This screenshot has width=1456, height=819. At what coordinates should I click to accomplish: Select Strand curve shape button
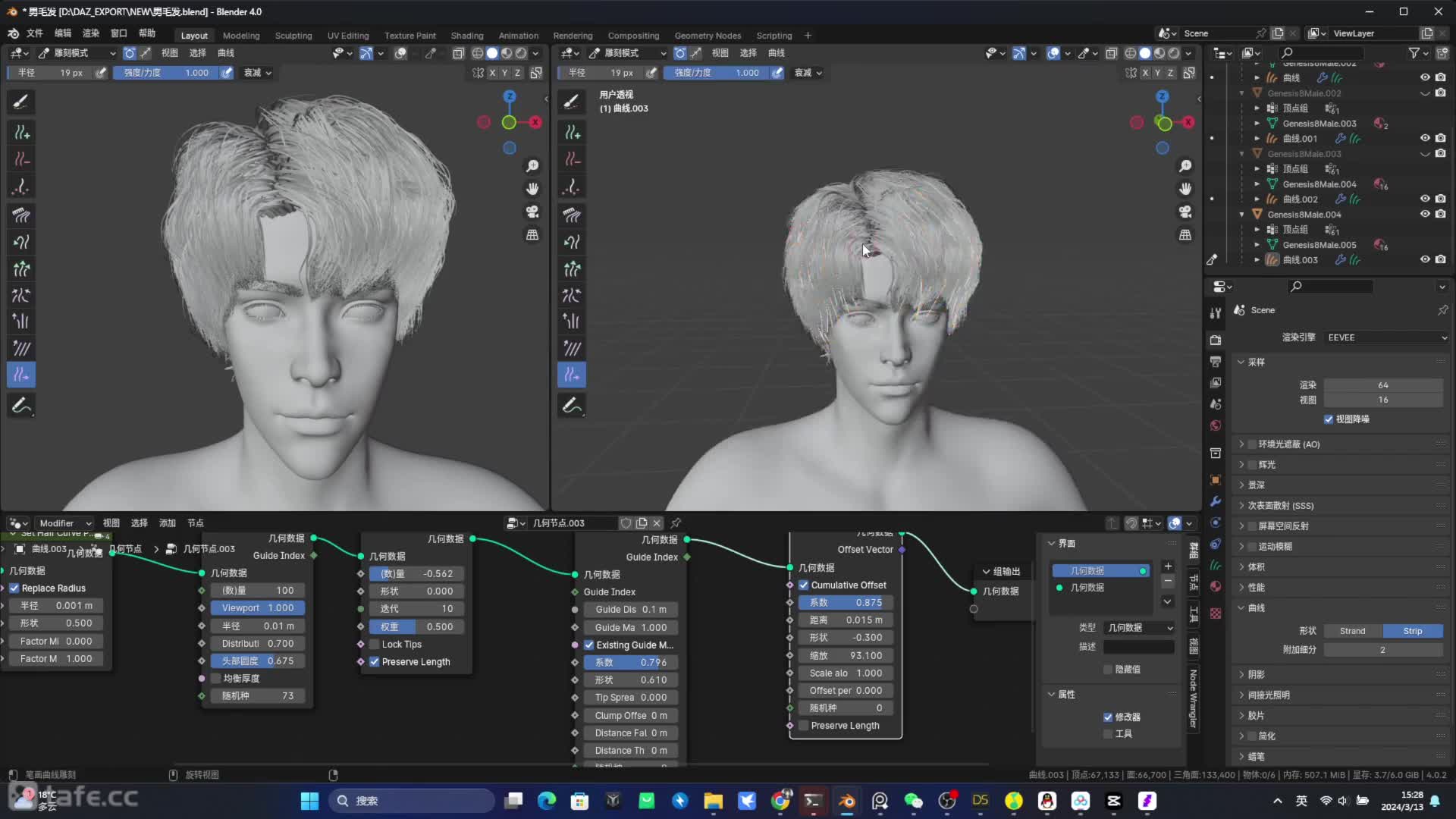(x=1353, y=631)
